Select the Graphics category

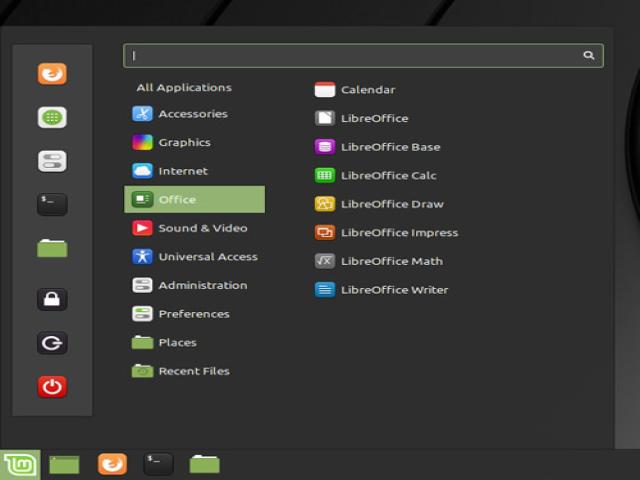tap(195, 142)
